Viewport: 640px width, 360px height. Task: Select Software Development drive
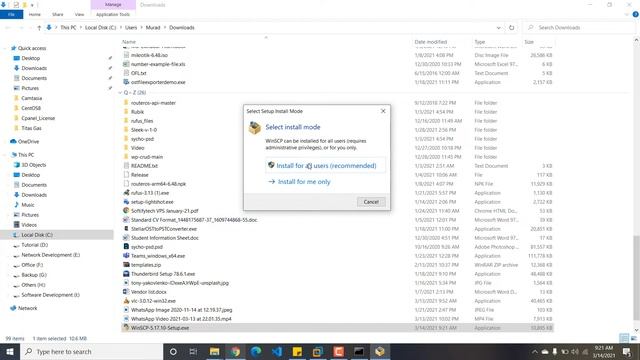point(50,295)
